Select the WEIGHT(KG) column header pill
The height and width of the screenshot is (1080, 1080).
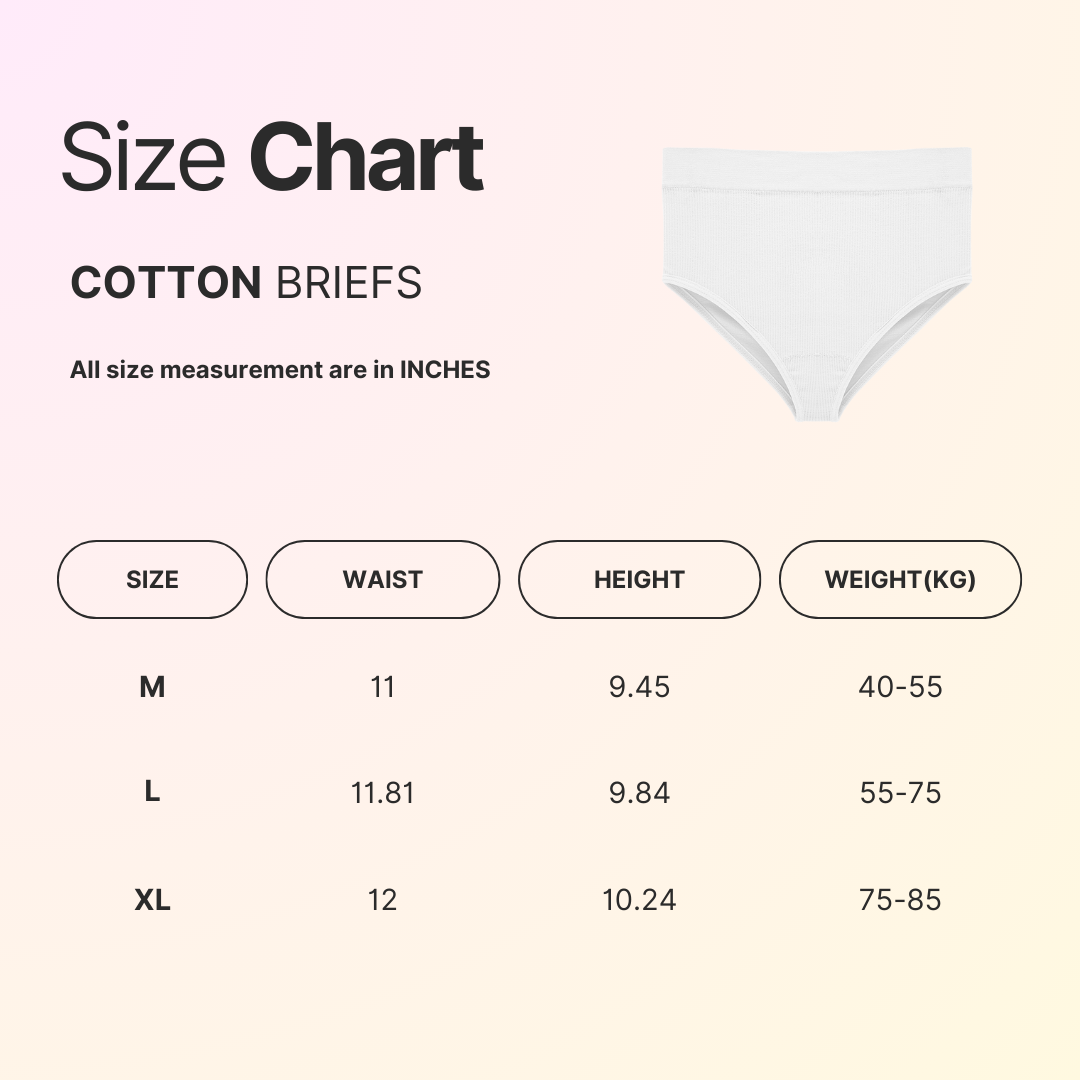[900, 580]
